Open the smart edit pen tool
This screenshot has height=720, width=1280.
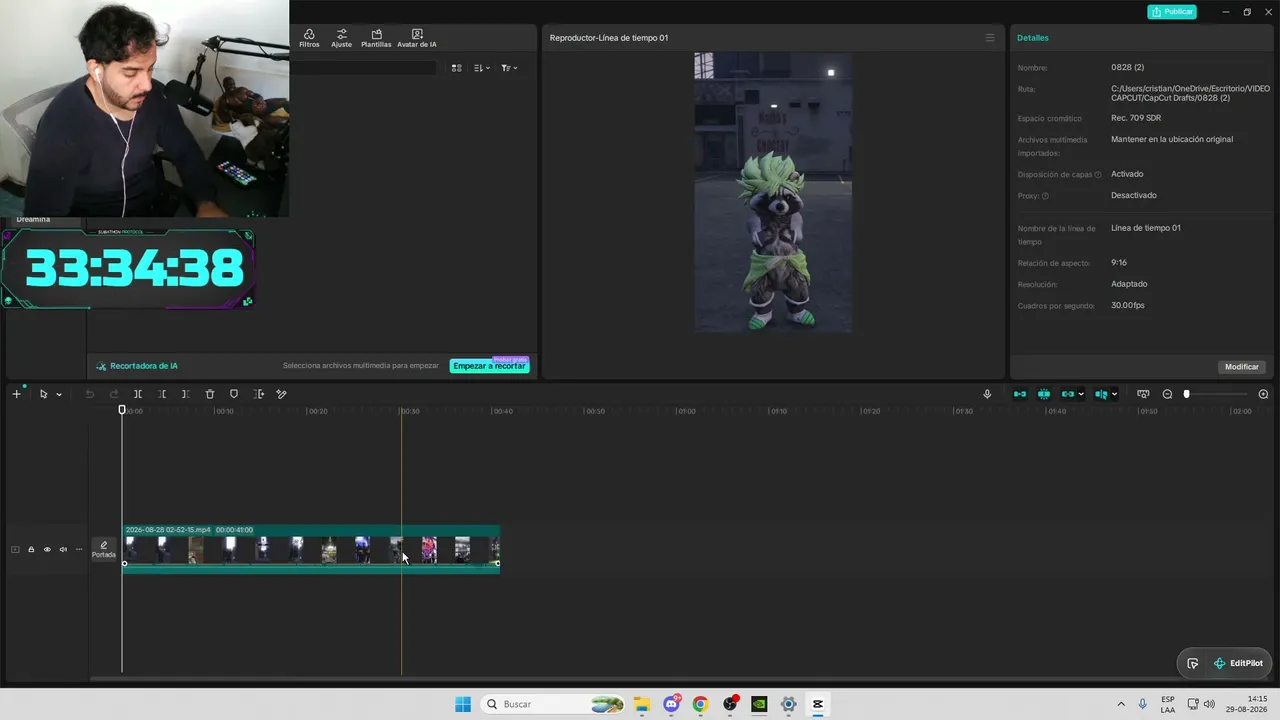coord(282,394)
